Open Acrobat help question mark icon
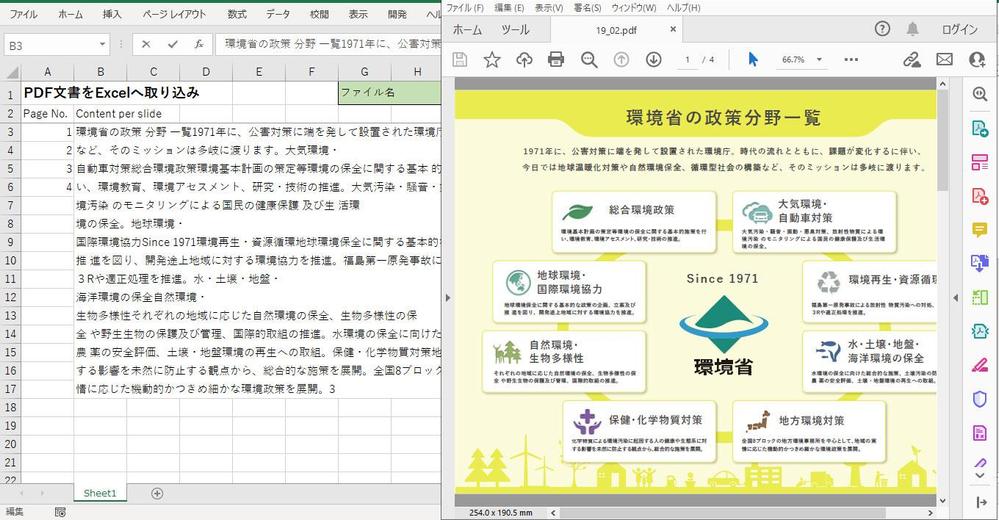Image resolution: width=999 pixels, height=520 pixels. tap(882, 29)
